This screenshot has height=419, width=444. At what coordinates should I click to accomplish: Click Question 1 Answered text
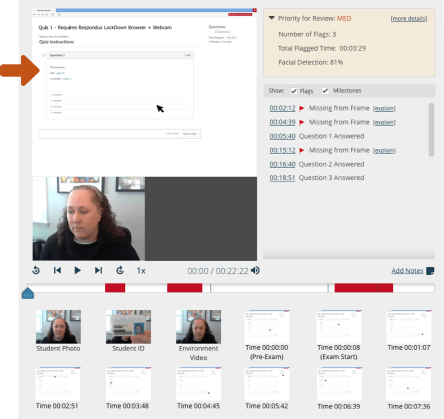[x=331, y=136]
